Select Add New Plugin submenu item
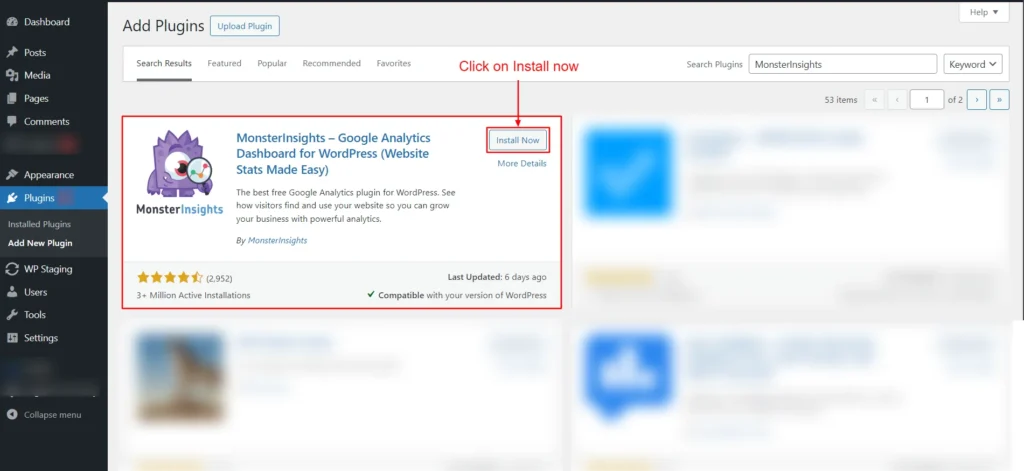The width and height of the screenshot is (1024, 471). point(40,243)
